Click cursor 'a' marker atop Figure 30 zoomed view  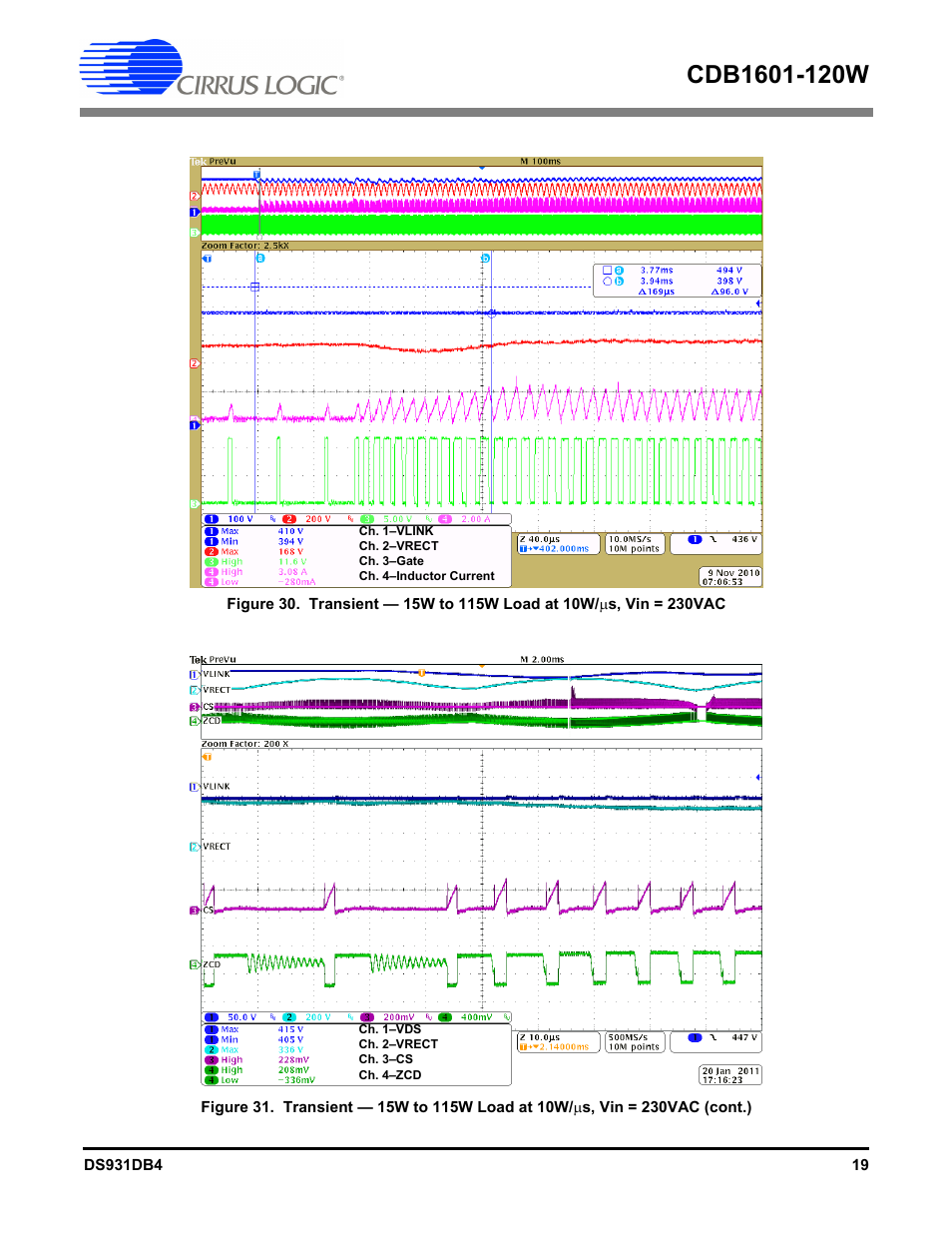[x=260, y=258]
